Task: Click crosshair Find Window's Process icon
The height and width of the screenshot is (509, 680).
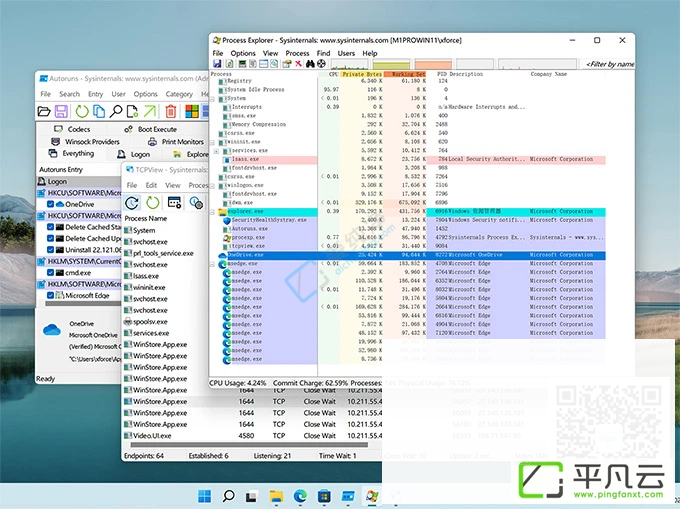Action: click(321, 64)
